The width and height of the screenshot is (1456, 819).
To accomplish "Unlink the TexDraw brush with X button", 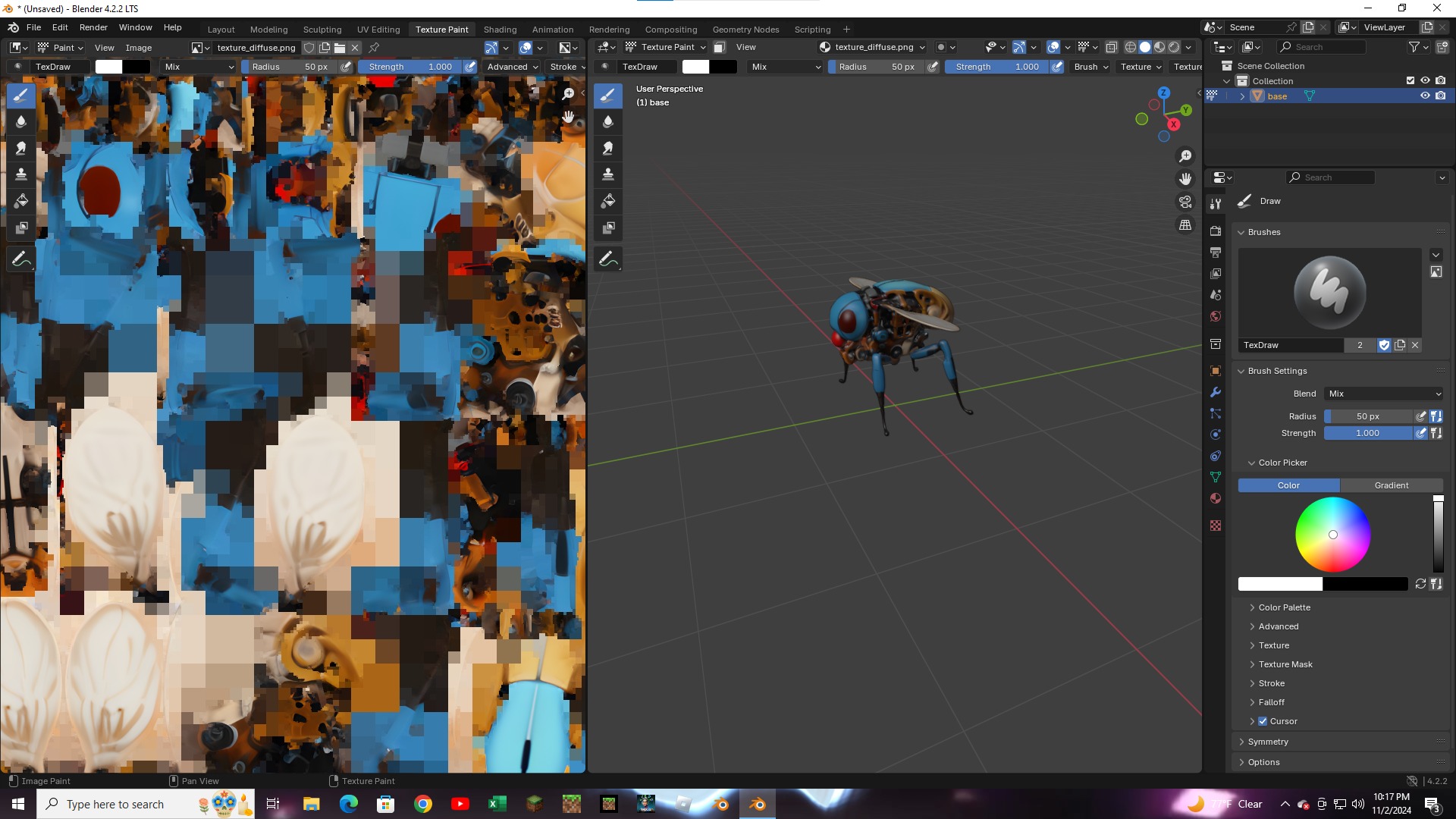I will point(1415,345).
